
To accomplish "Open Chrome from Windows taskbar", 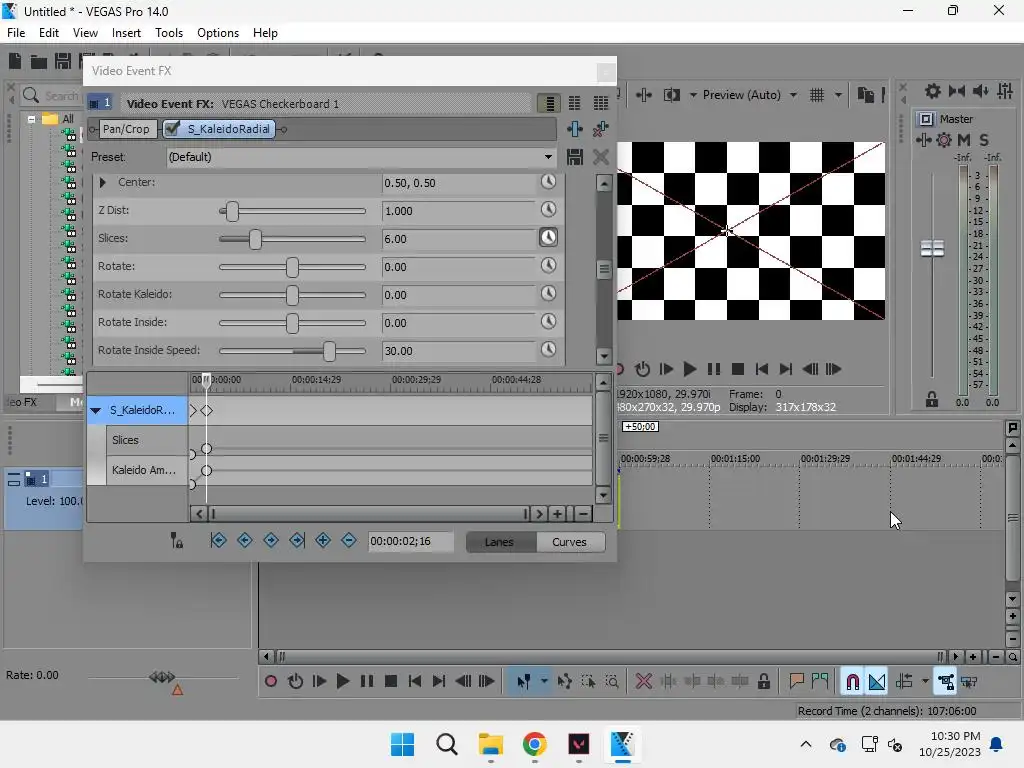I will [x=534, y=744].
